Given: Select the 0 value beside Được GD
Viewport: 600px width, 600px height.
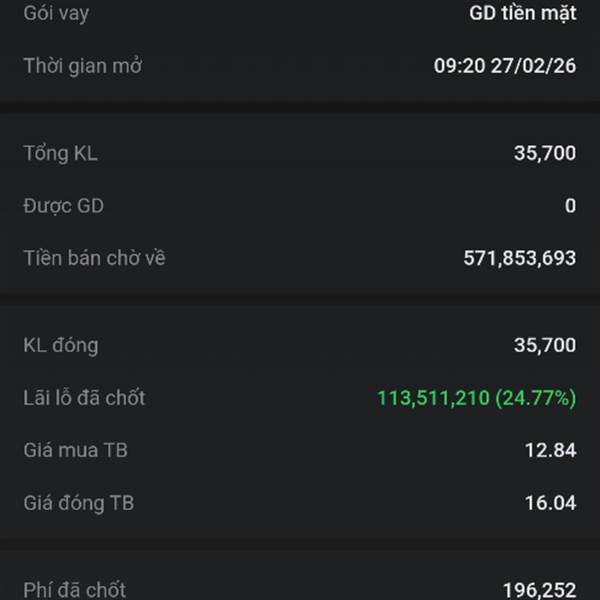Looking at the screenshot, I should coord(570,206).
